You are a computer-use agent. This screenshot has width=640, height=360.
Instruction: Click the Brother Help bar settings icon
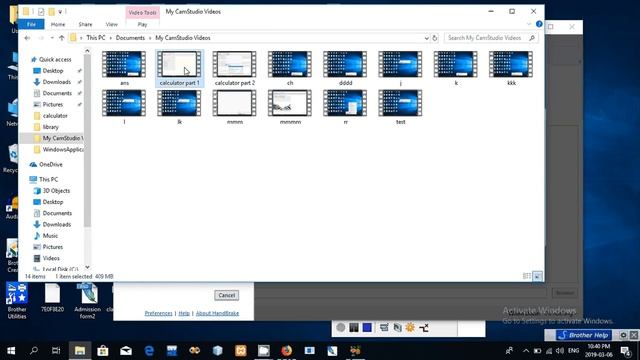click(x=623, y=335)
